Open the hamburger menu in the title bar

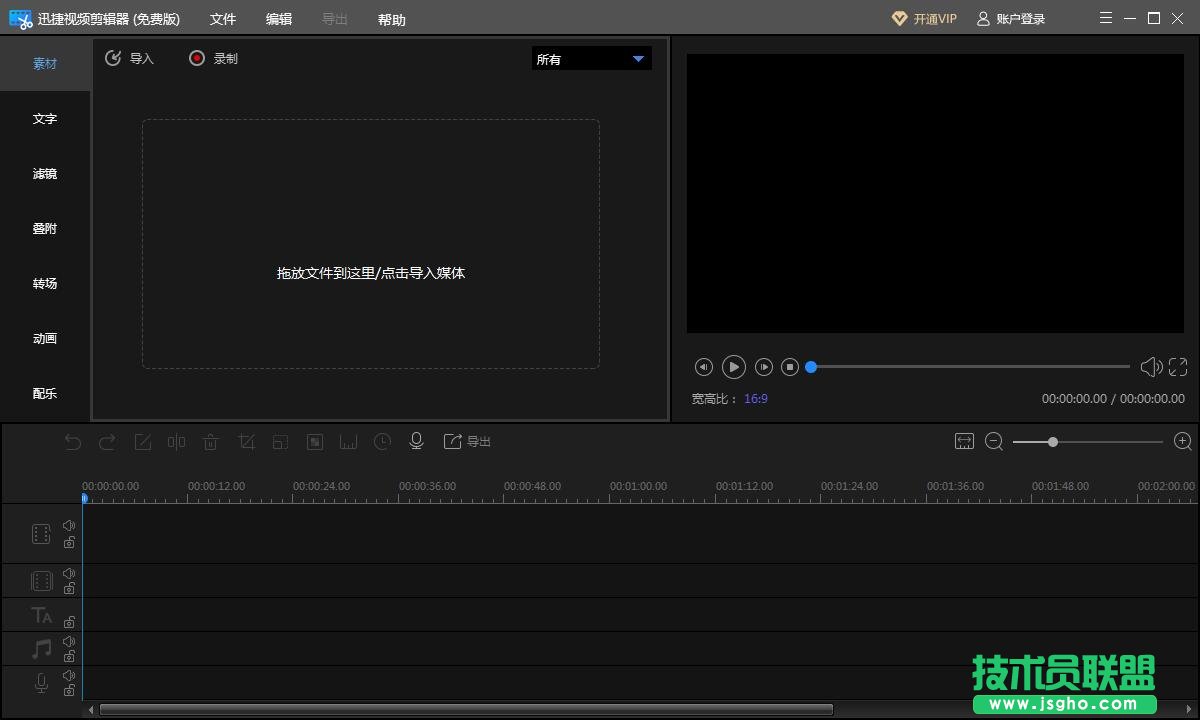[1105, 18]
